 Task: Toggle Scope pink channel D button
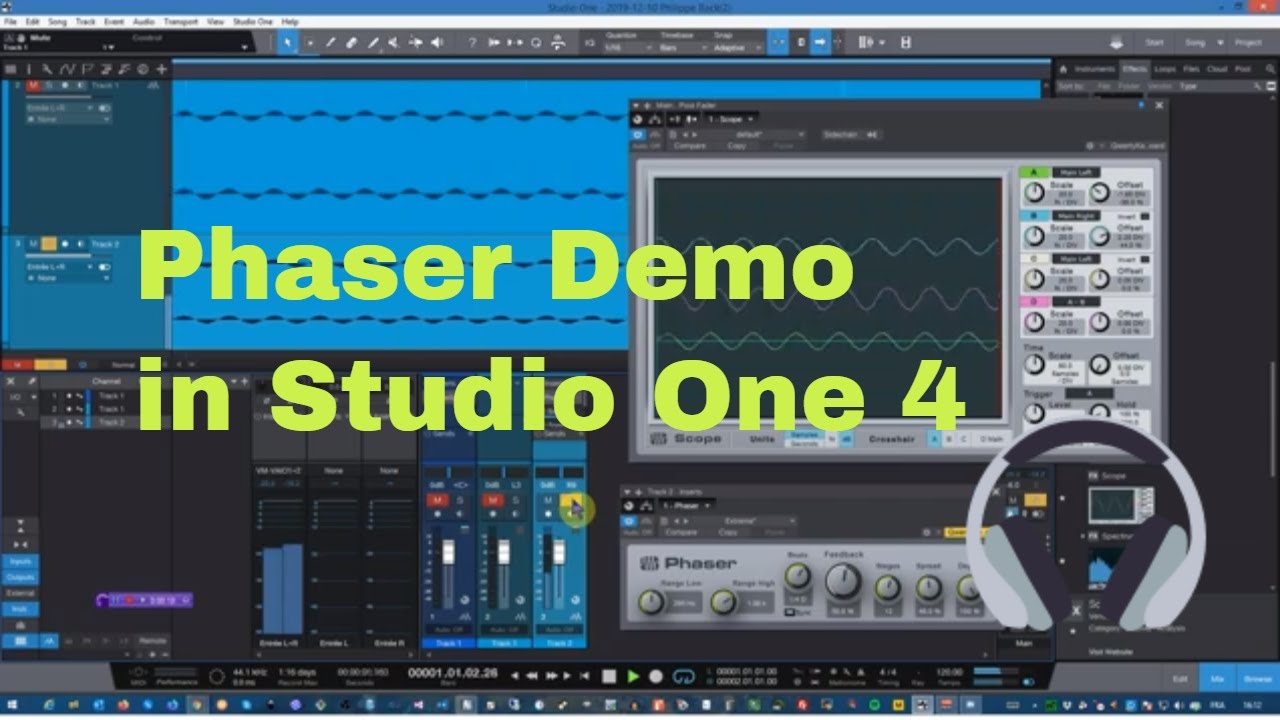1033,301
